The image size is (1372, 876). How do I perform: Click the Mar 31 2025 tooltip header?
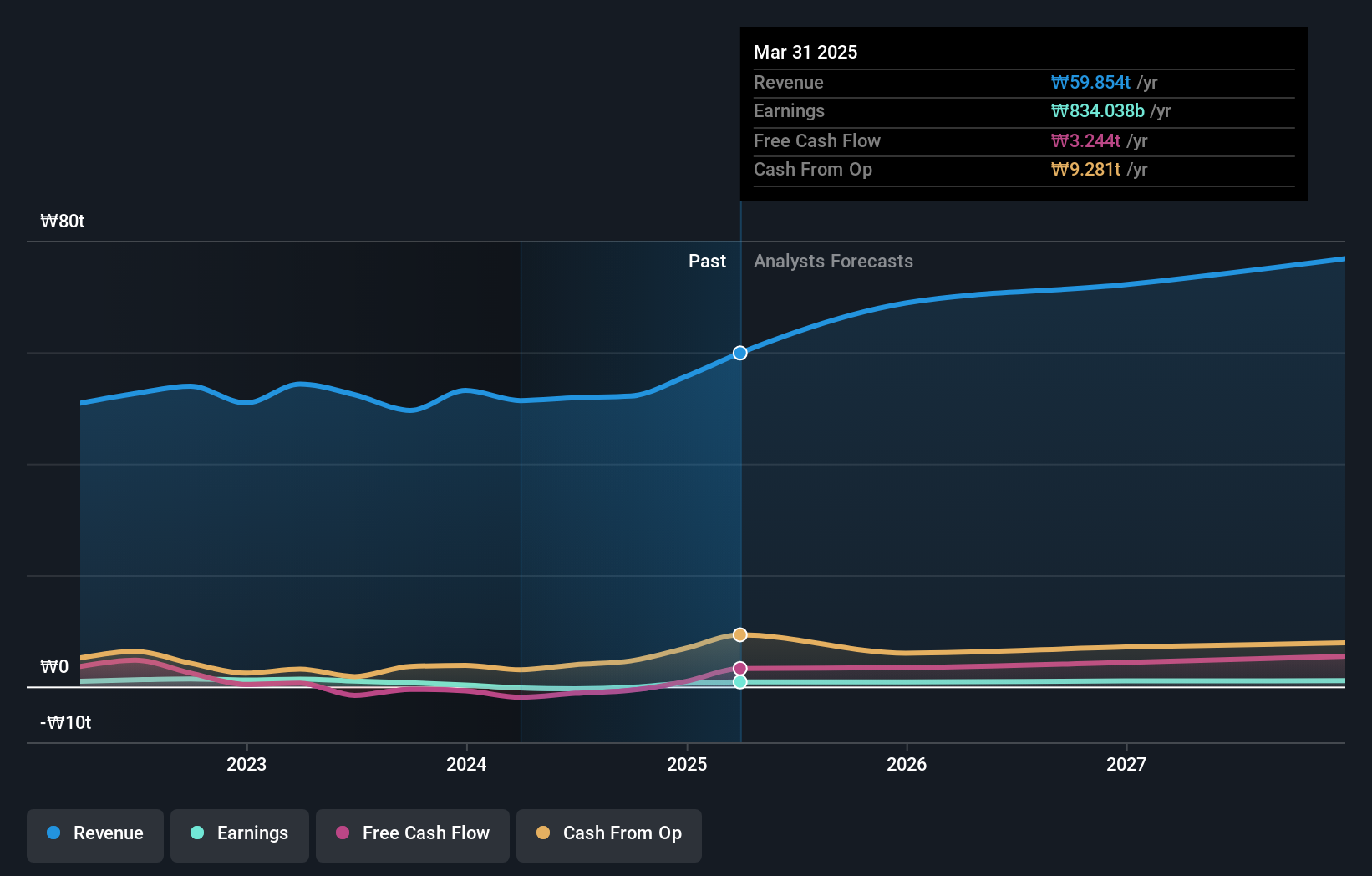[x=805, y=52]
